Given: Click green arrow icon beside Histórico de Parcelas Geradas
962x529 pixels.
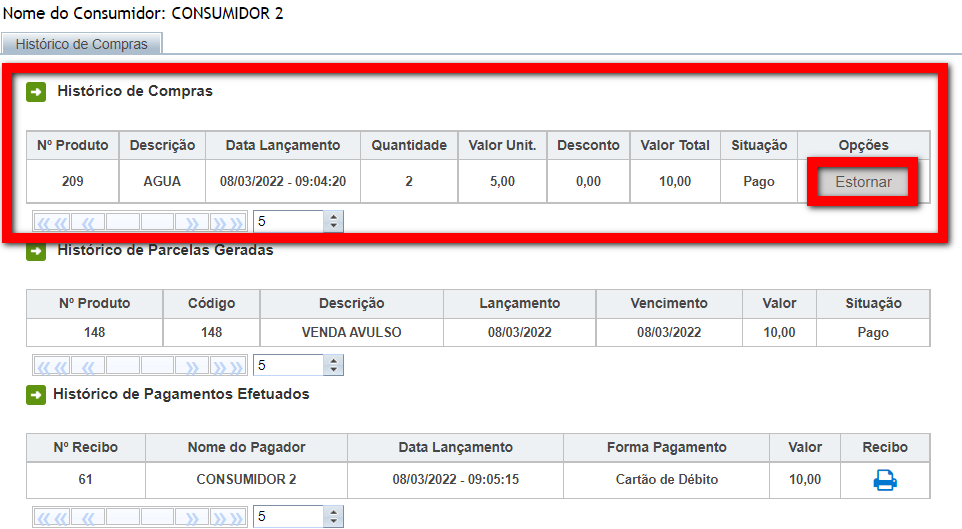Looking at the screenshot, I should point(36,252).
